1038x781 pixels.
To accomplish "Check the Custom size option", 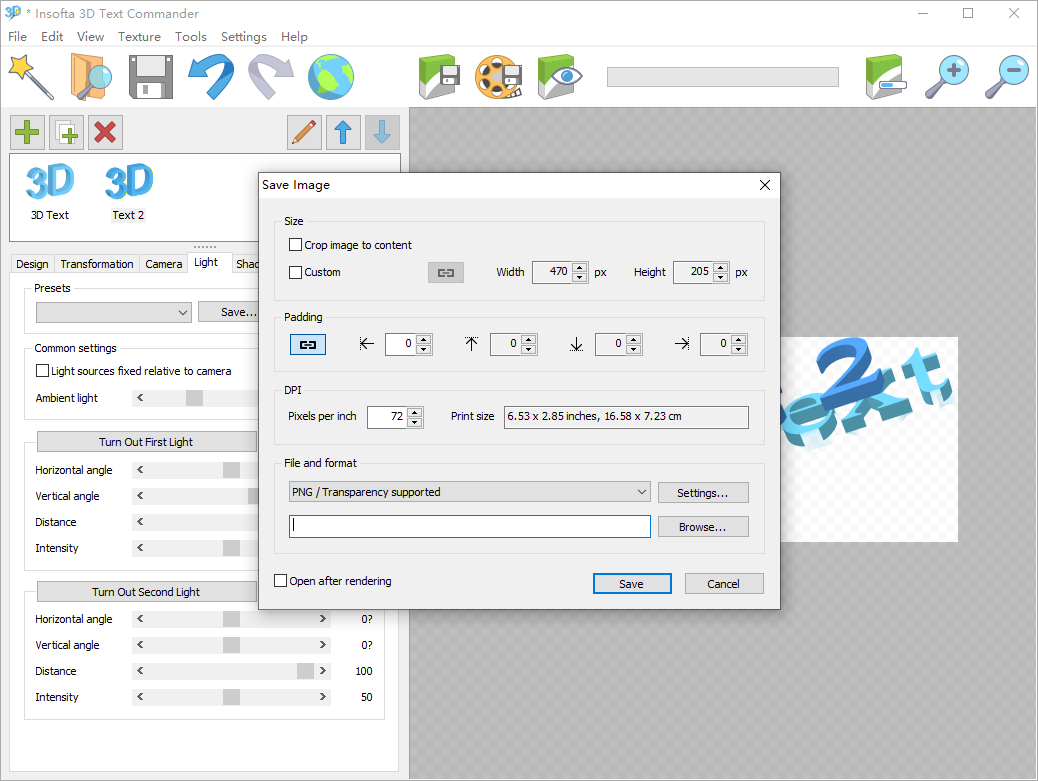I will pos(296,271).
